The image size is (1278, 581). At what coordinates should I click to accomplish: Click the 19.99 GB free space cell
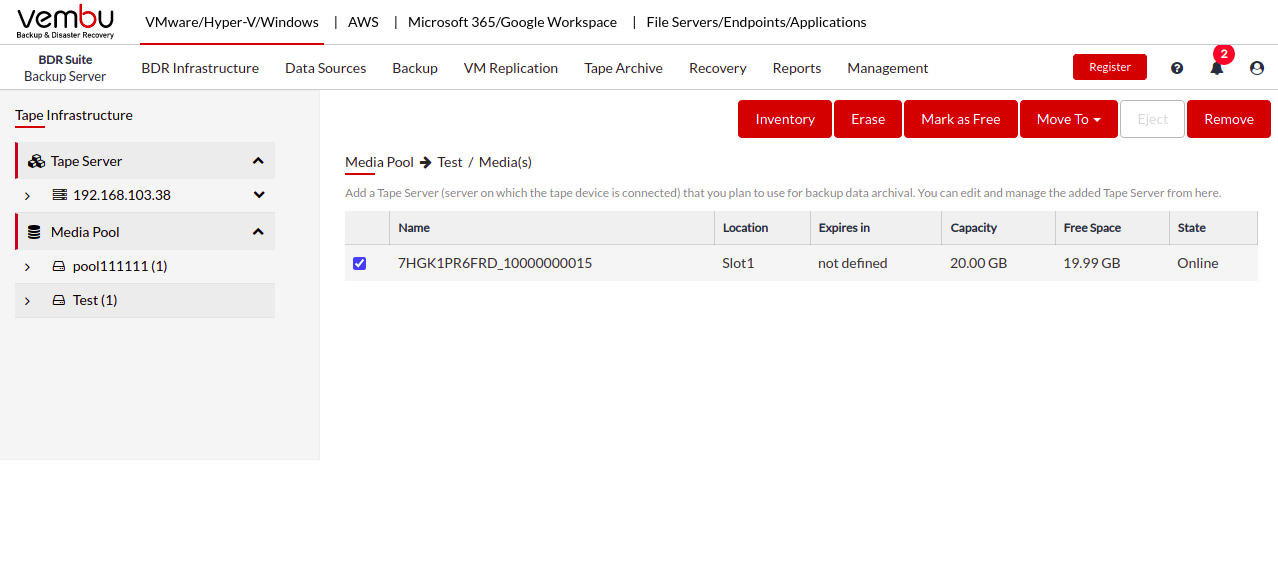coord(1092,263)
